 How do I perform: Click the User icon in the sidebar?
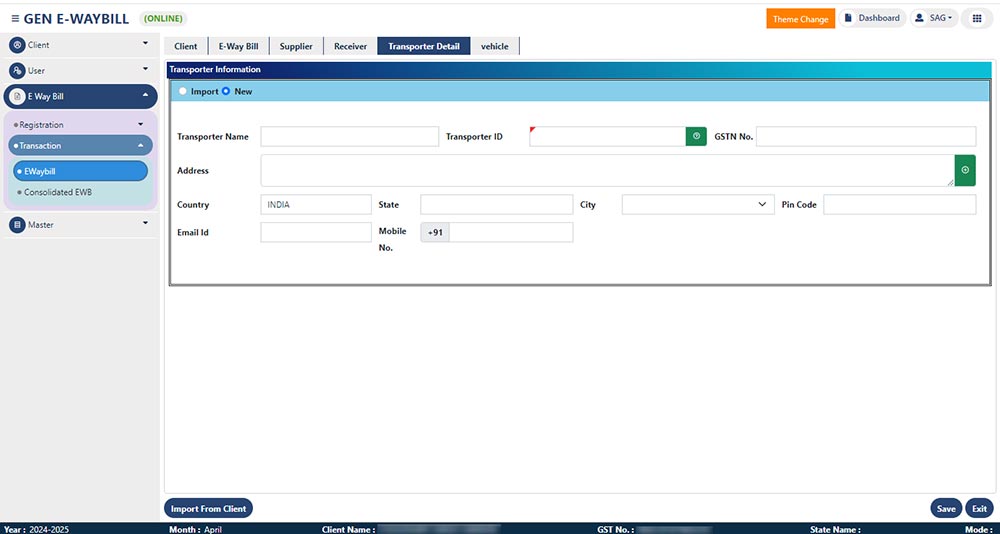click(17, 71)
